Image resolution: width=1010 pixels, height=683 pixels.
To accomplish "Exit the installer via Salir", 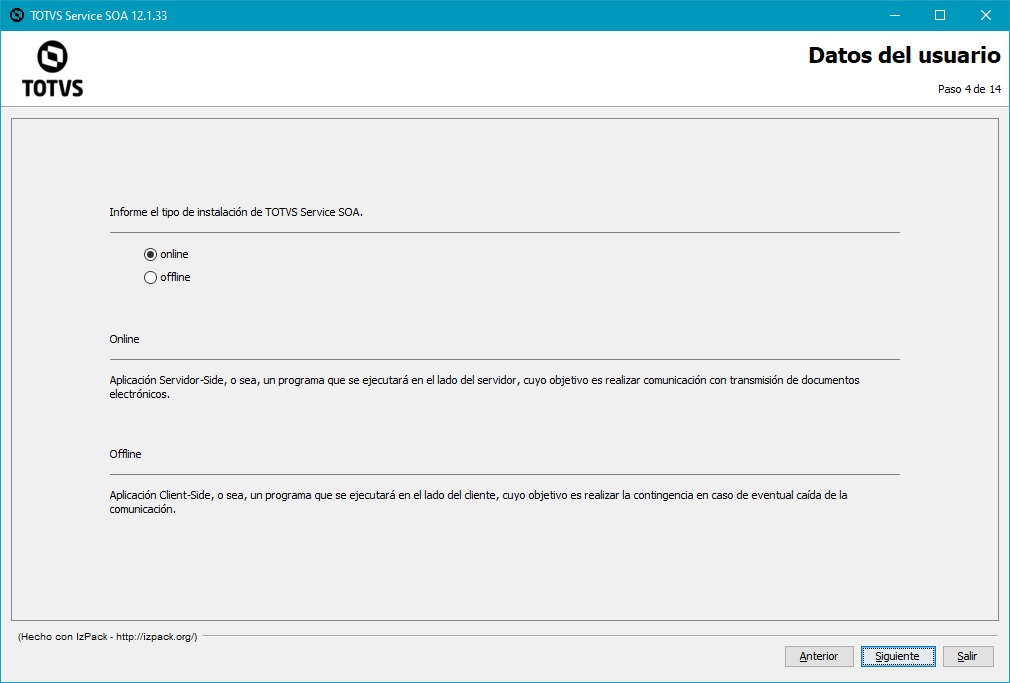I will (967, 656).
